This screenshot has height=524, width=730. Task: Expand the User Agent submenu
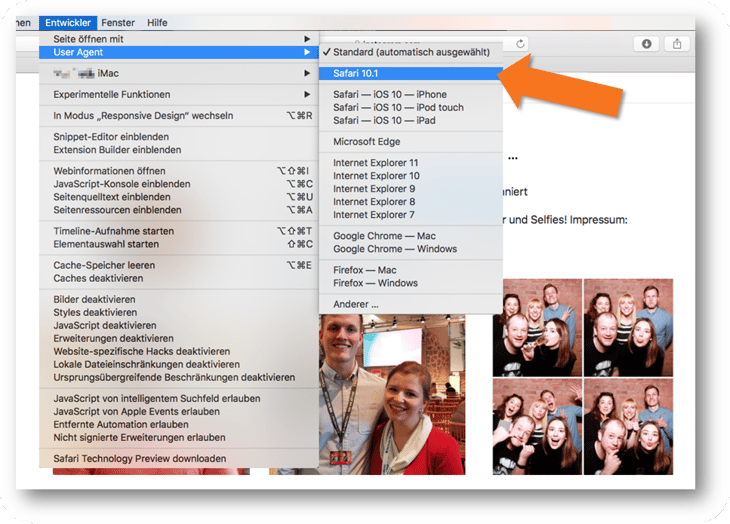coord(179,52)
